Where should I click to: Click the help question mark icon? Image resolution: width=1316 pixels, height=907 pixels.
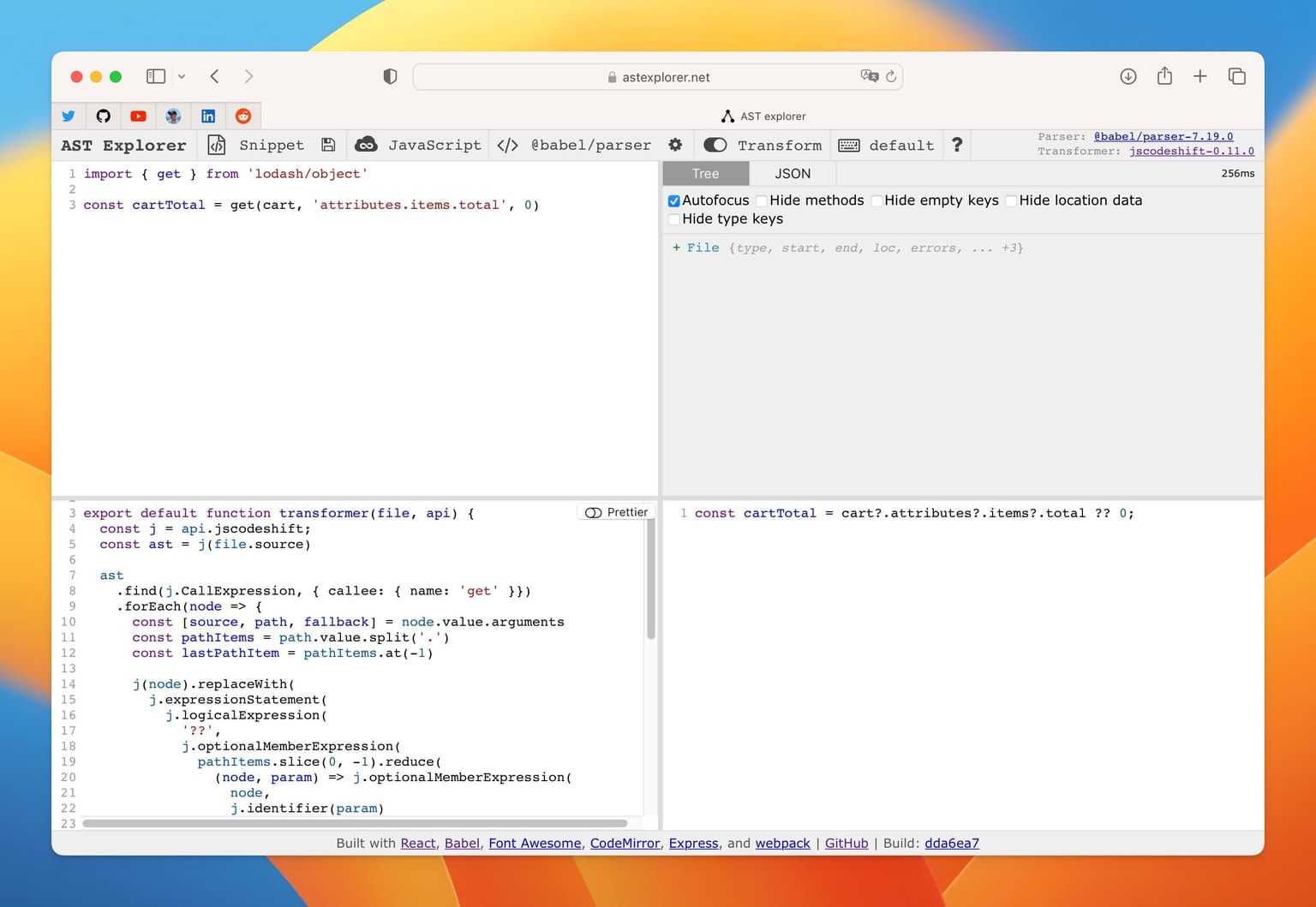click(957, 145)
